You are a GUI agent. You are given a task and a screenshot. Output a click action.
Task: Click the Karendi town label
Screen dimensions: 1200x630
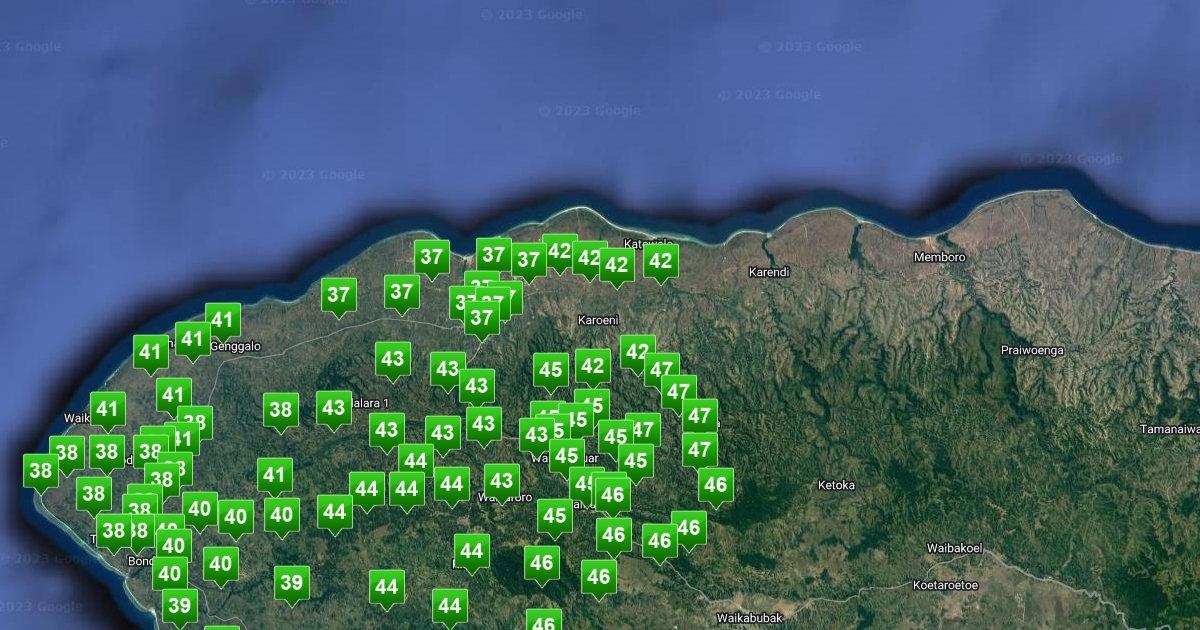tap(769, 272)
